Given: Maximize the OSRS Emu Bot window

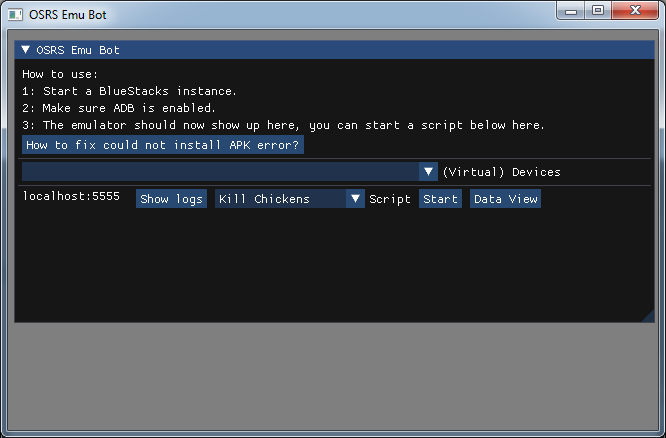Looking at the screenshot, I should point(598,10).
